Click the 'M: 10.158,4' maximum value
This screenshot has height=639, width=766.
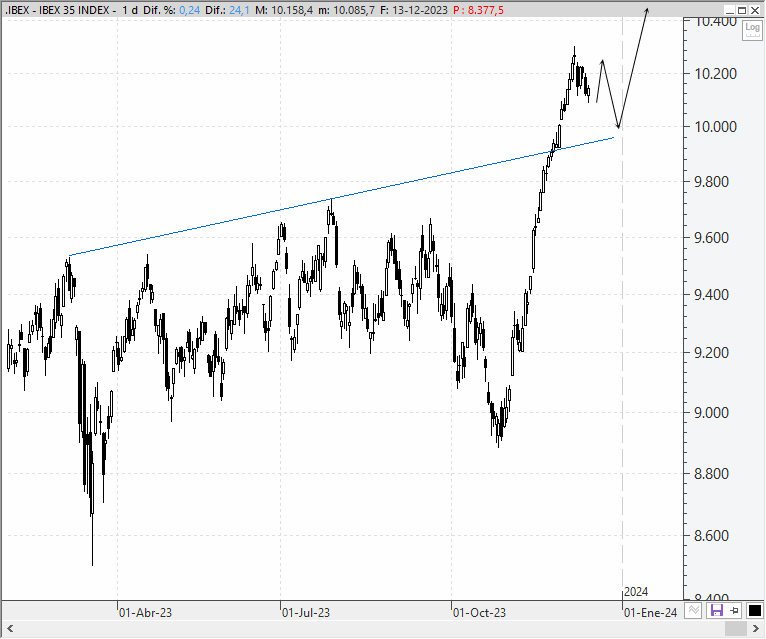point(284,10)
